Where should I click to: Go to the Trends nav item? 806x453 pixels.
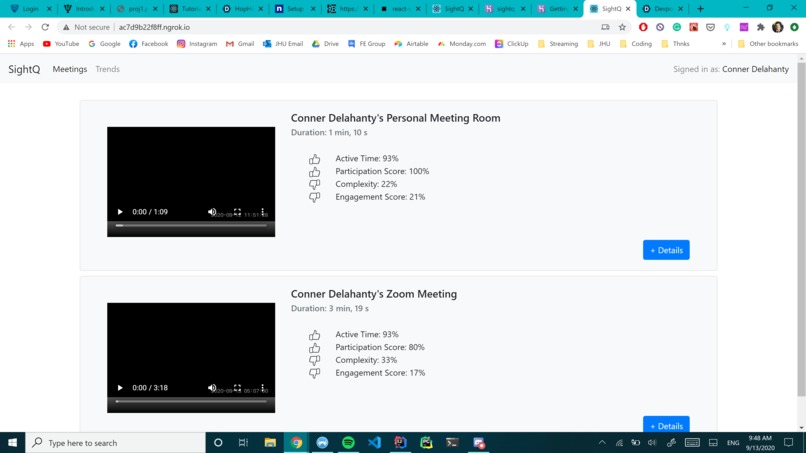click(107, 69)
